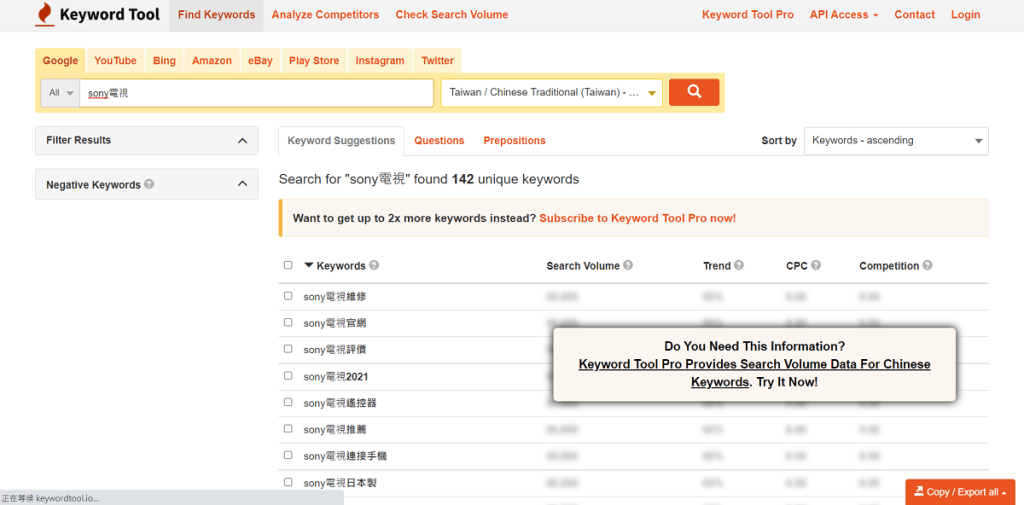Open the Taiwan / Chinese Traditional language dropdown
The image size is (1024, 505).
(x=552, y=93)
